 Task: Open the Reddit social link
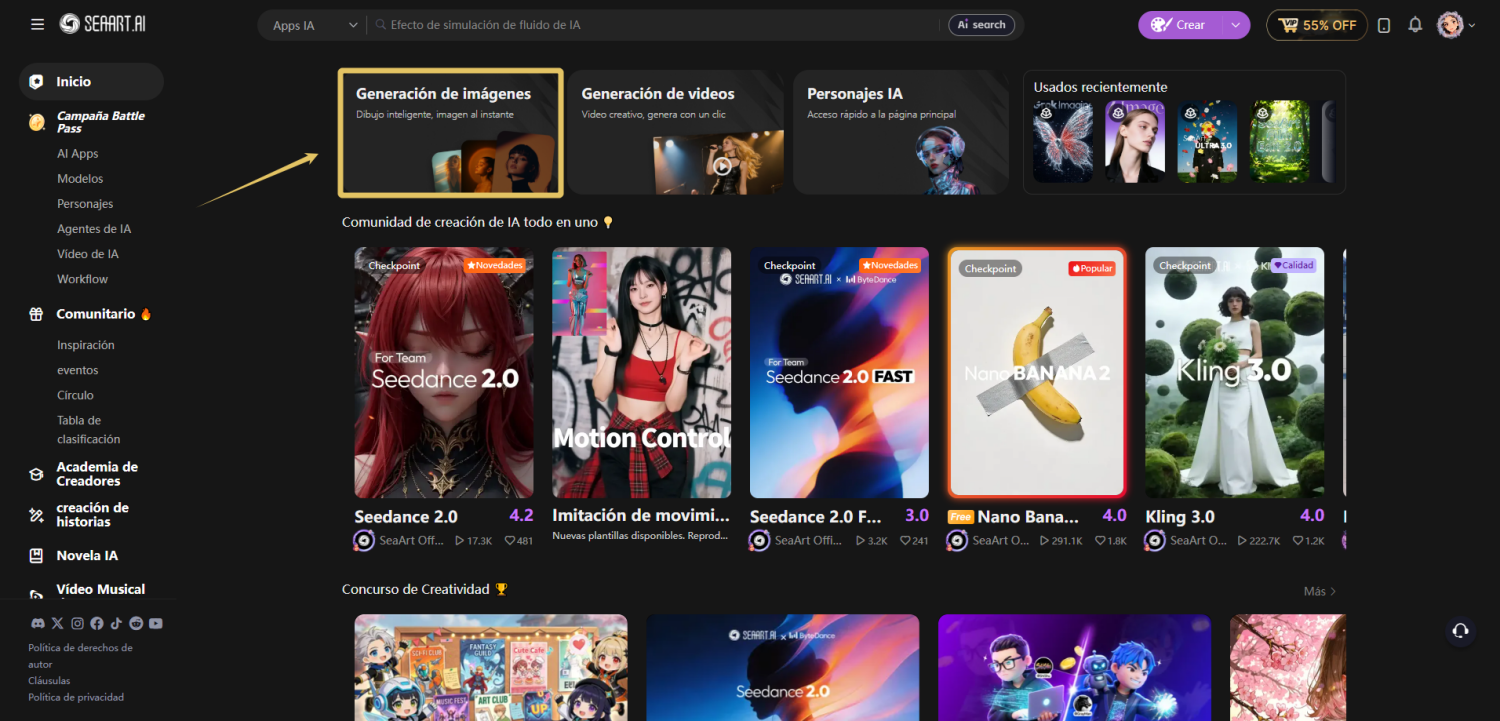coord(136,624)
